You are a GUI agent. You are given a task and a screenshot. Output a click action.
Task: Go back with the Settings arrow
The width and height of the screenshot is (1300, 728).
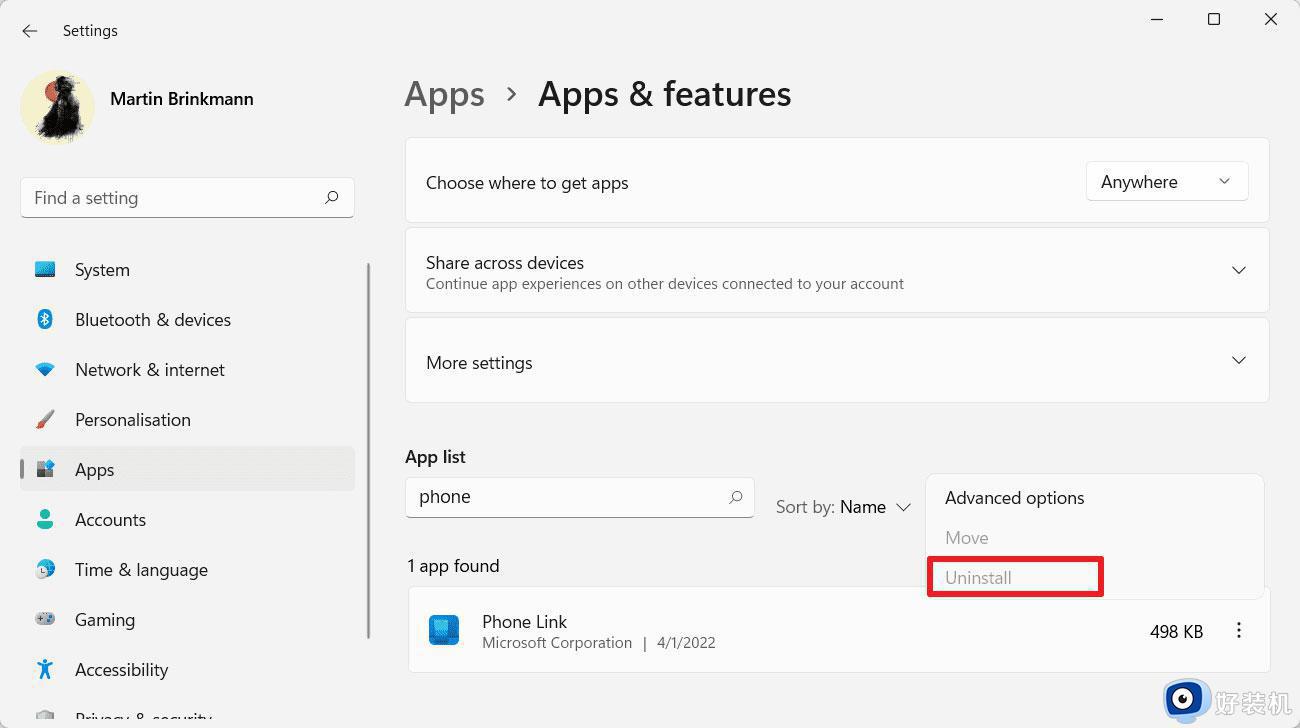(x=29, y=31)
